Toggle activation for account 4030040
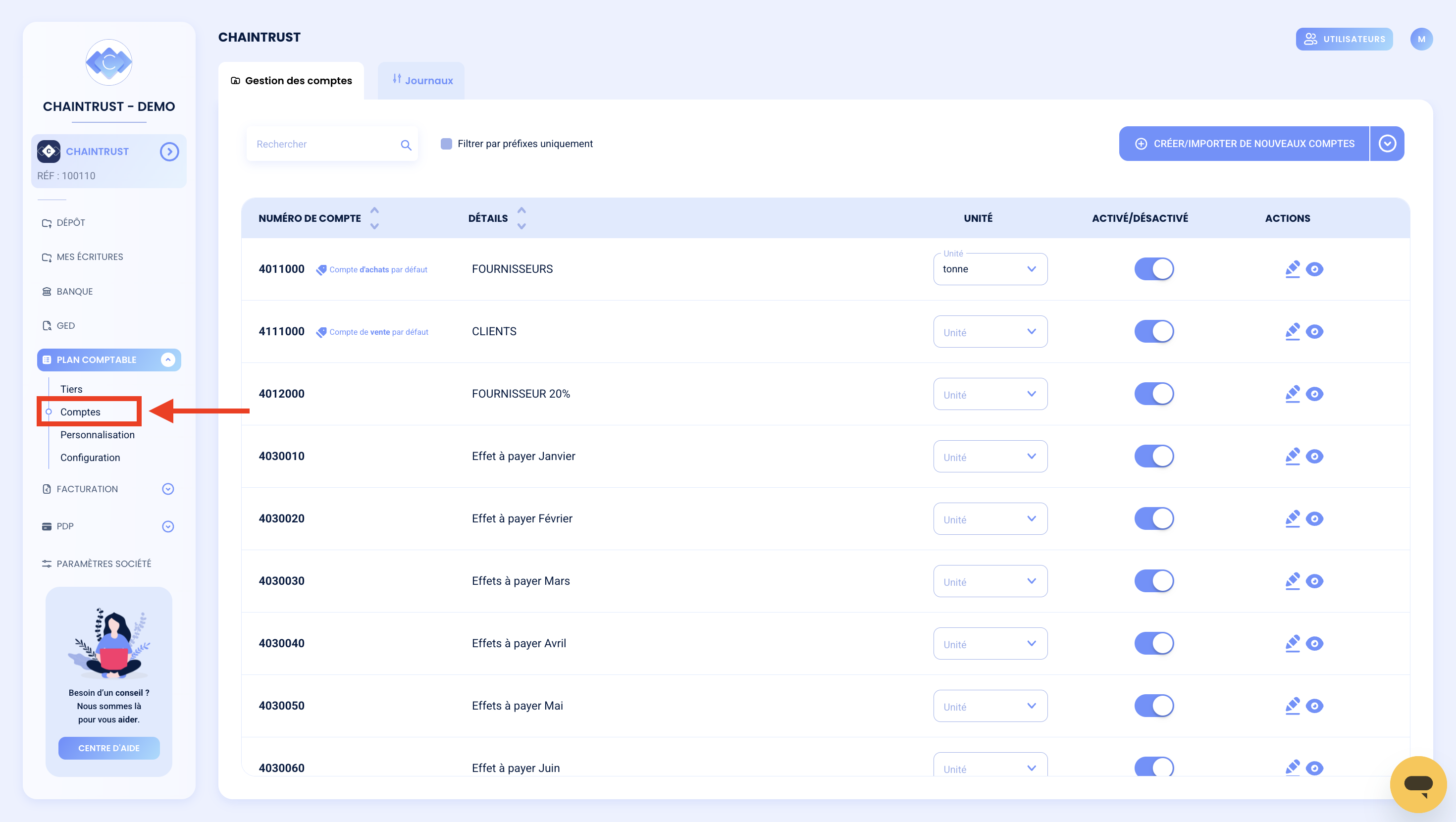Image resolution: width=1456 pixels, height=822 pixels. point(1154,643)
